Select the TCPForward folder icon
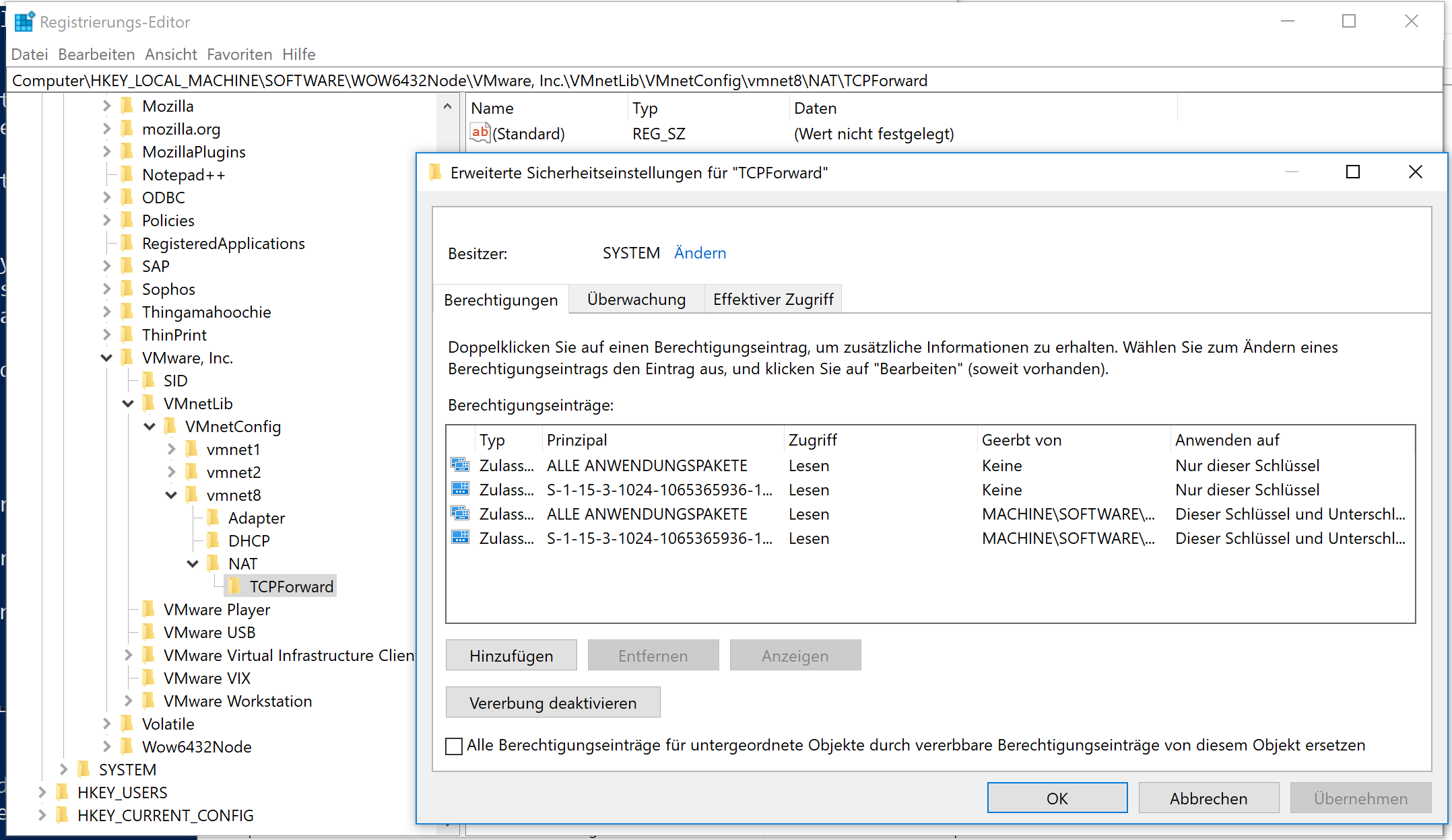Image resolution: width=1452 pixels, height=840 pixels. tap(235, 586)
